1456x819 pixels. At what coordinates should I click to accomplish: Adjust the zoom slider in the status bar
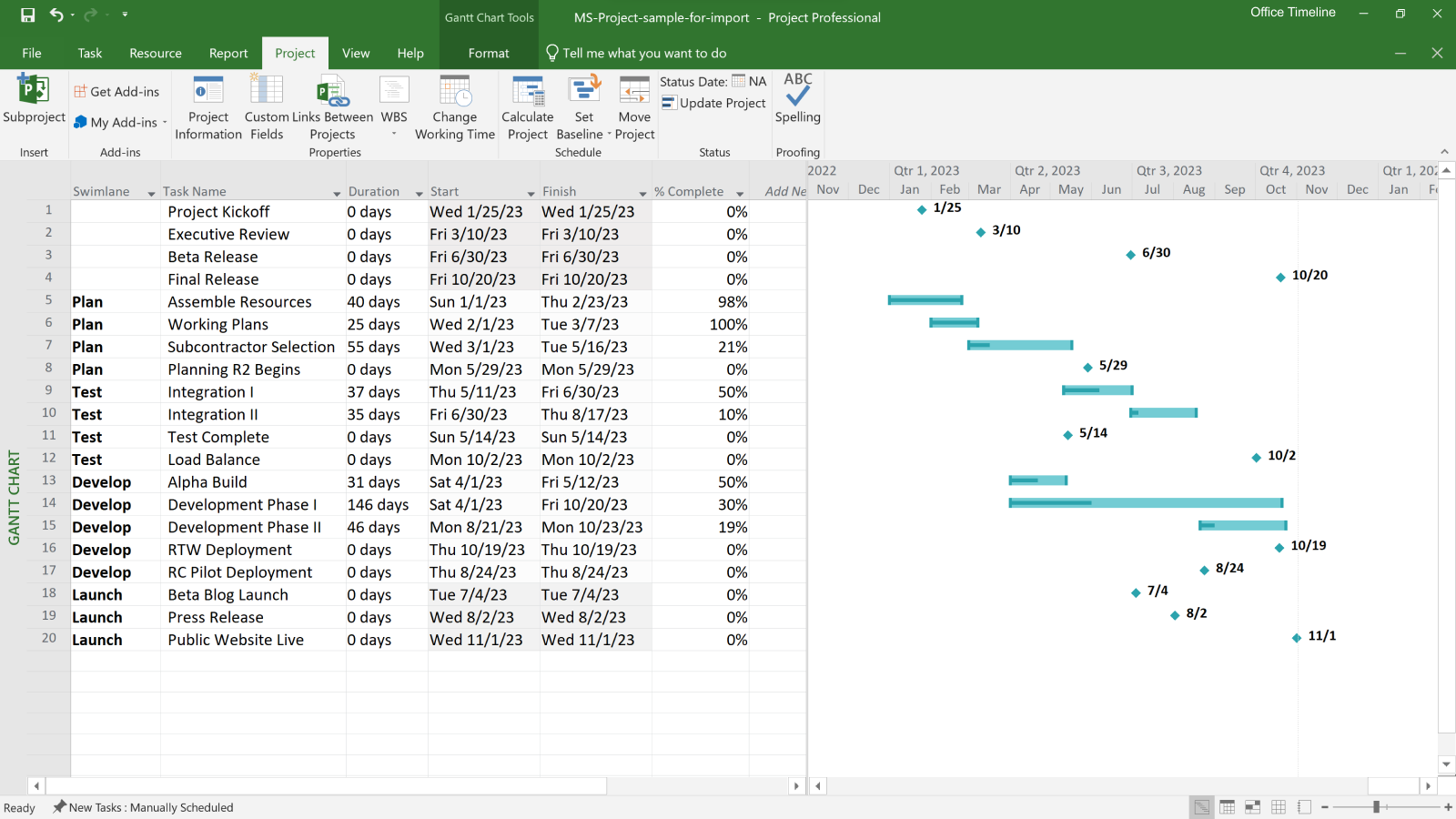click(1376, 807)
